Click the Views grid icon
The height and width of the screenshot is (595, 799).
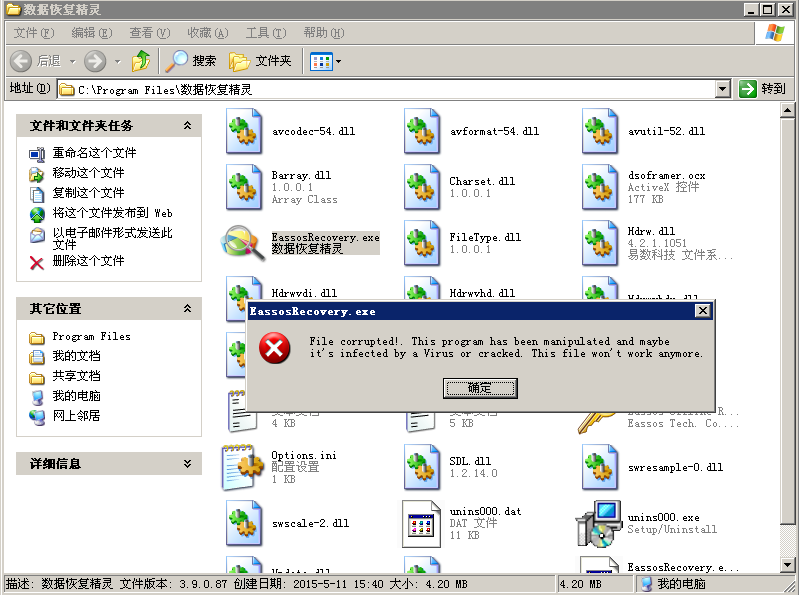click(x=322, y=62)
